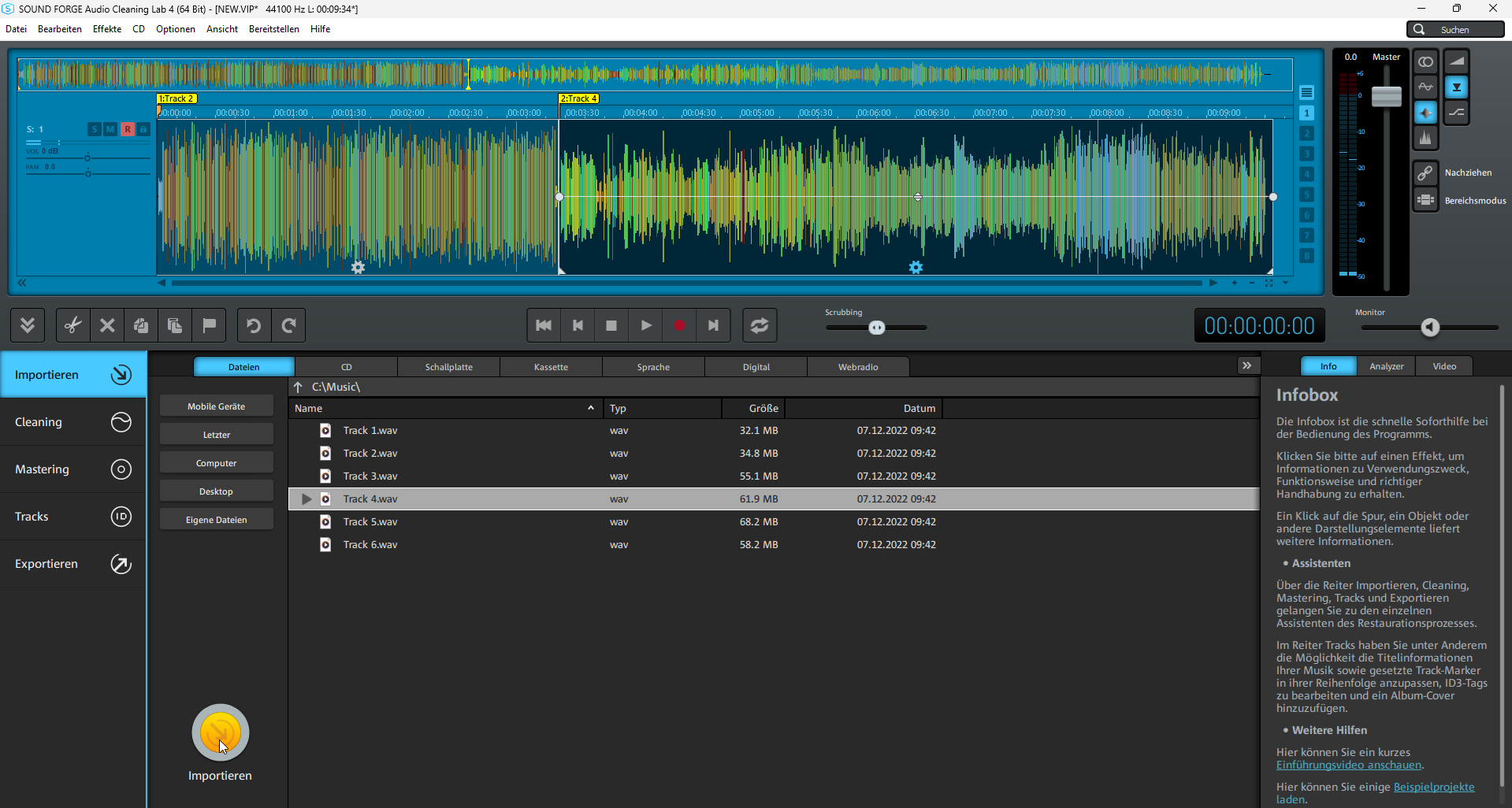The image size is (1512, 808).
Task: Start recording with the red record button
Action: [679, 325]
